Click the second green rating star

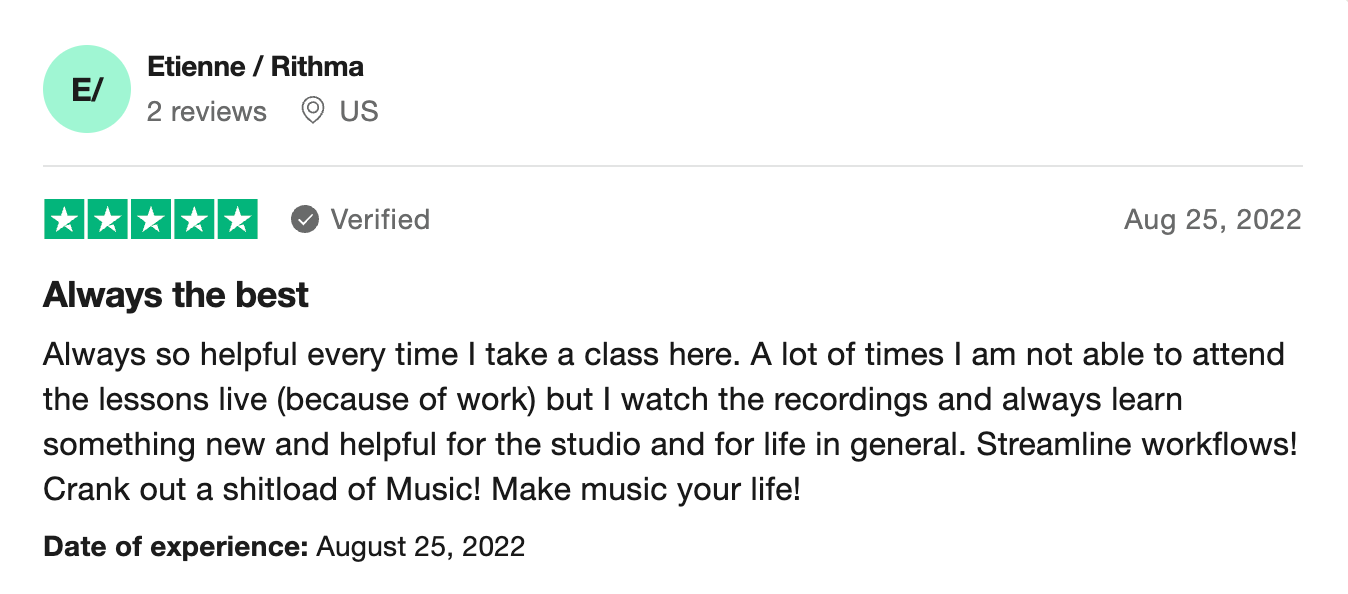108,220
